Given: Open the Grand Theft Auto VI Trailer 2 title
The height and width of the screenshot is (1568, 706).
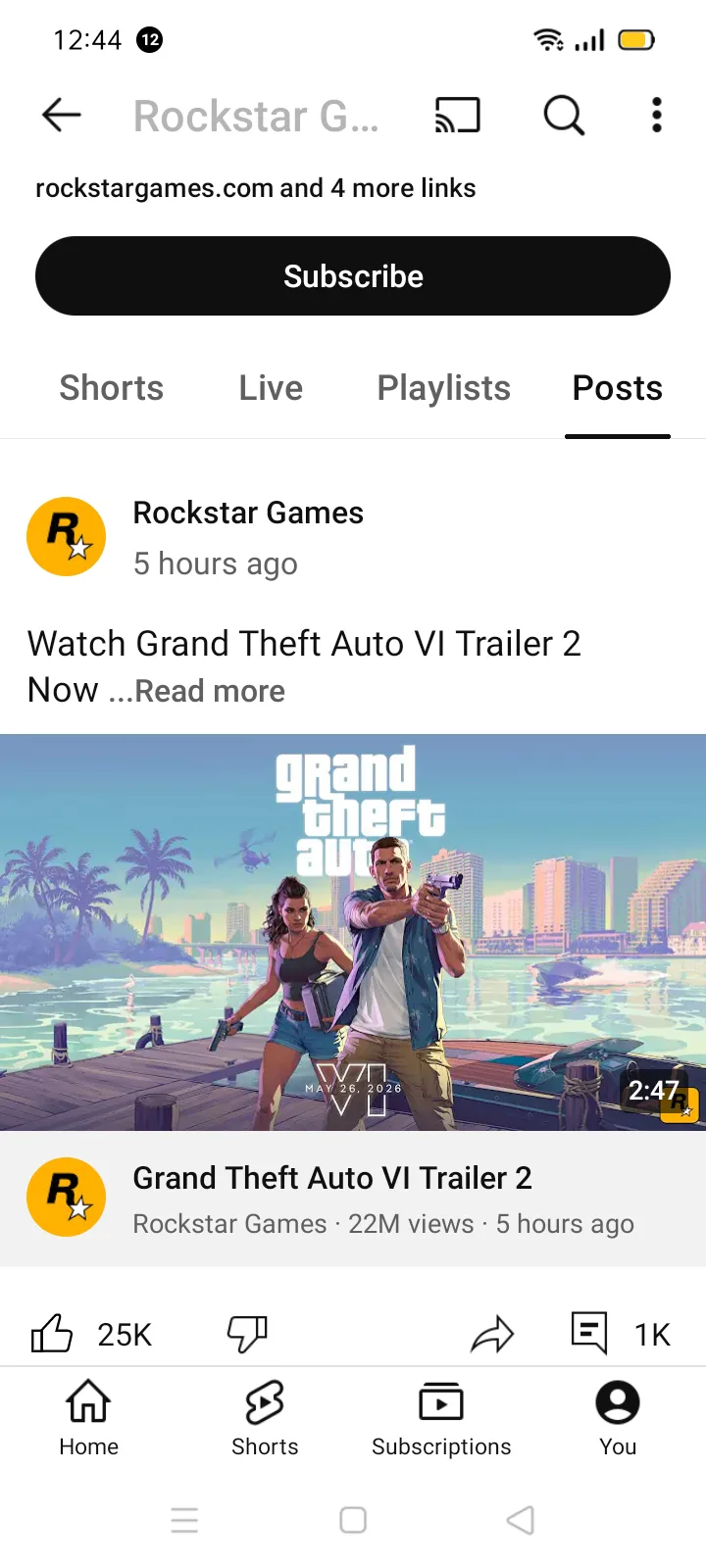Looking at the screenshot, I should pos(332,1178).
